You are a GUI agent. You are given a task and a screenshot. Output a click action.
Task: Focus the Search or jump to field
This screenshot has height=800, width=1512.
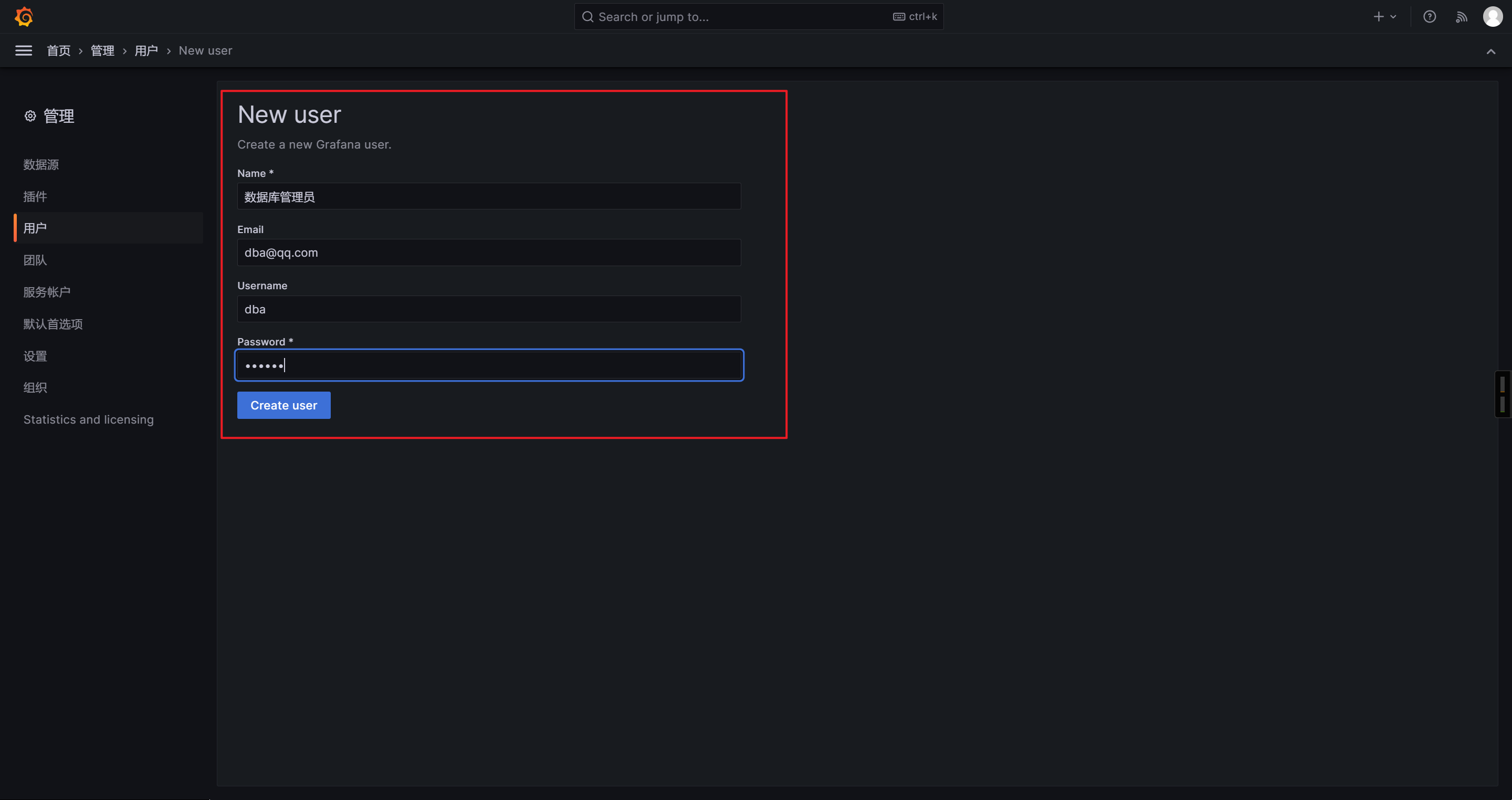(x=758, y=16)
